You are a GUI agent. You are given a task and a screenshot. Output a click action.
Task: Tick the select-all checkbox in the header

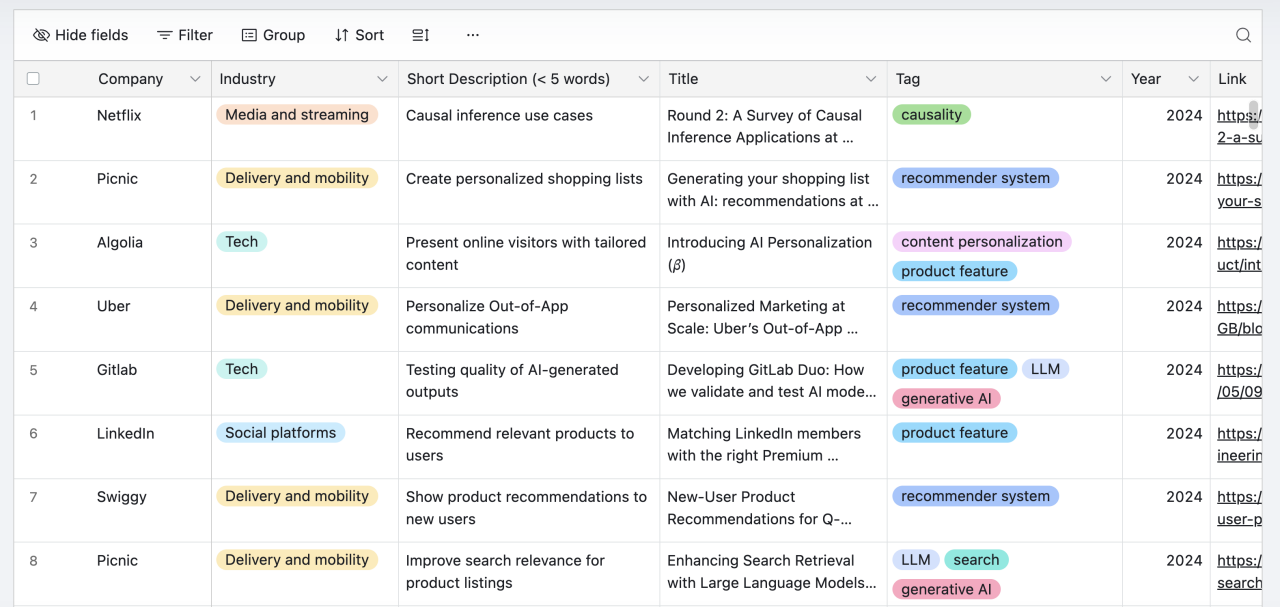click(x=33, y=79)
